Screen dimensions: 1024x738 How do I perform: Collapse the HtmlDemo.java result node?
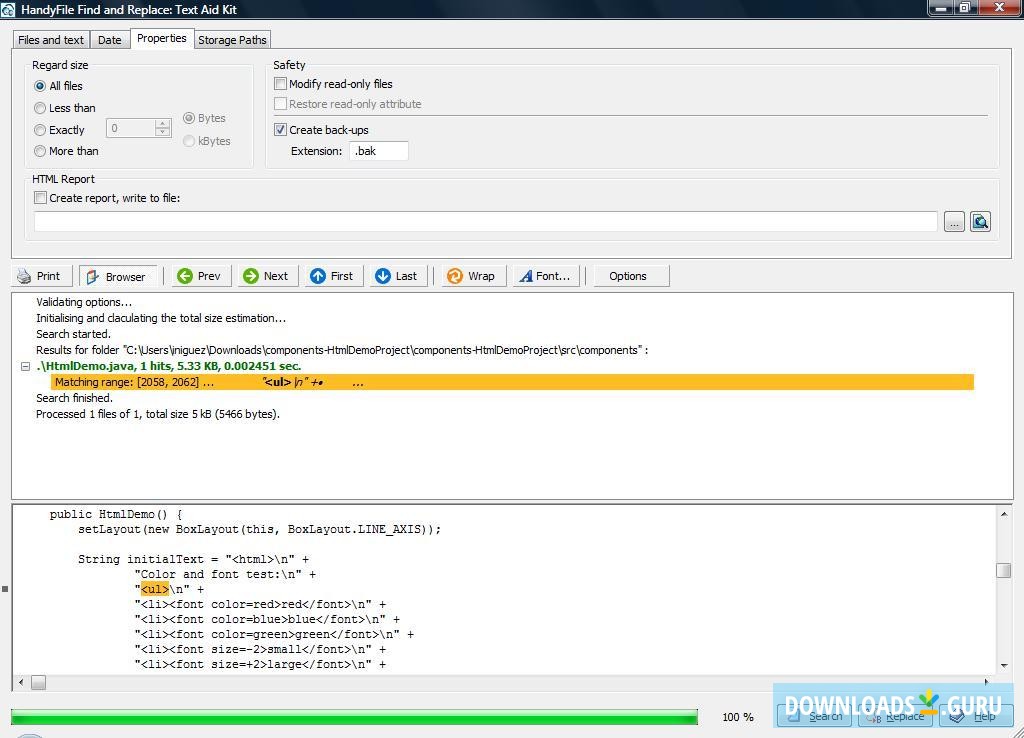[25, 366]
